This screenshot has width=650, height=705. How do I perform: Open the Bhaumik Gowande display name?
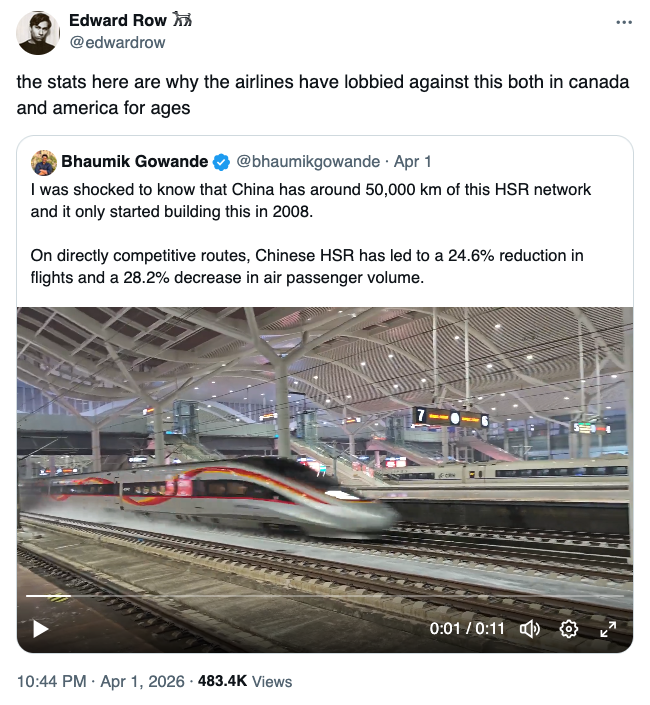pos(134,162)
